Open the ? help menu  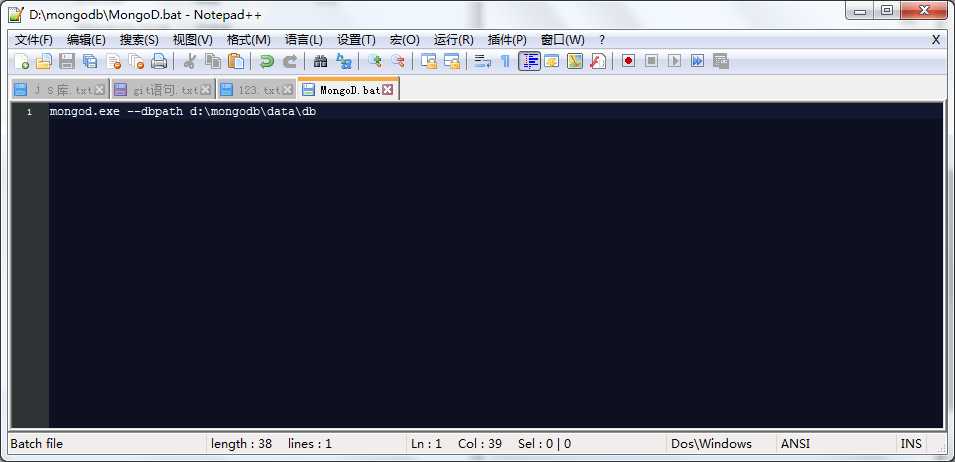[x=602, y=40]
